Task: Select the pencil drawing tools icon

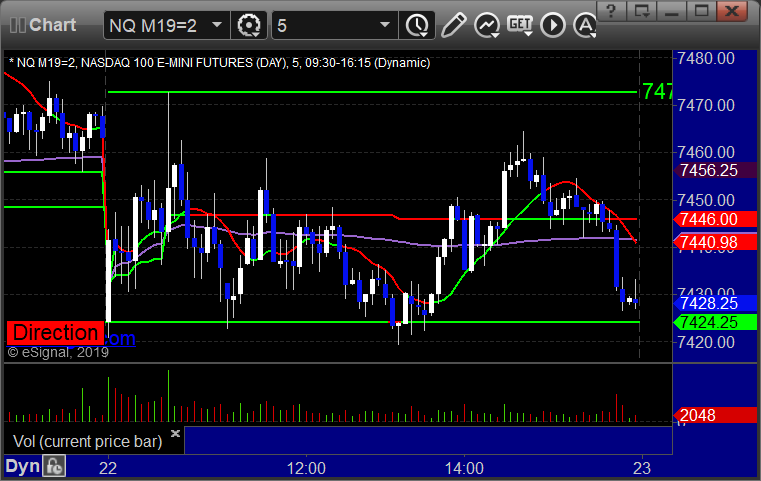Action: (x=453, y=25)
